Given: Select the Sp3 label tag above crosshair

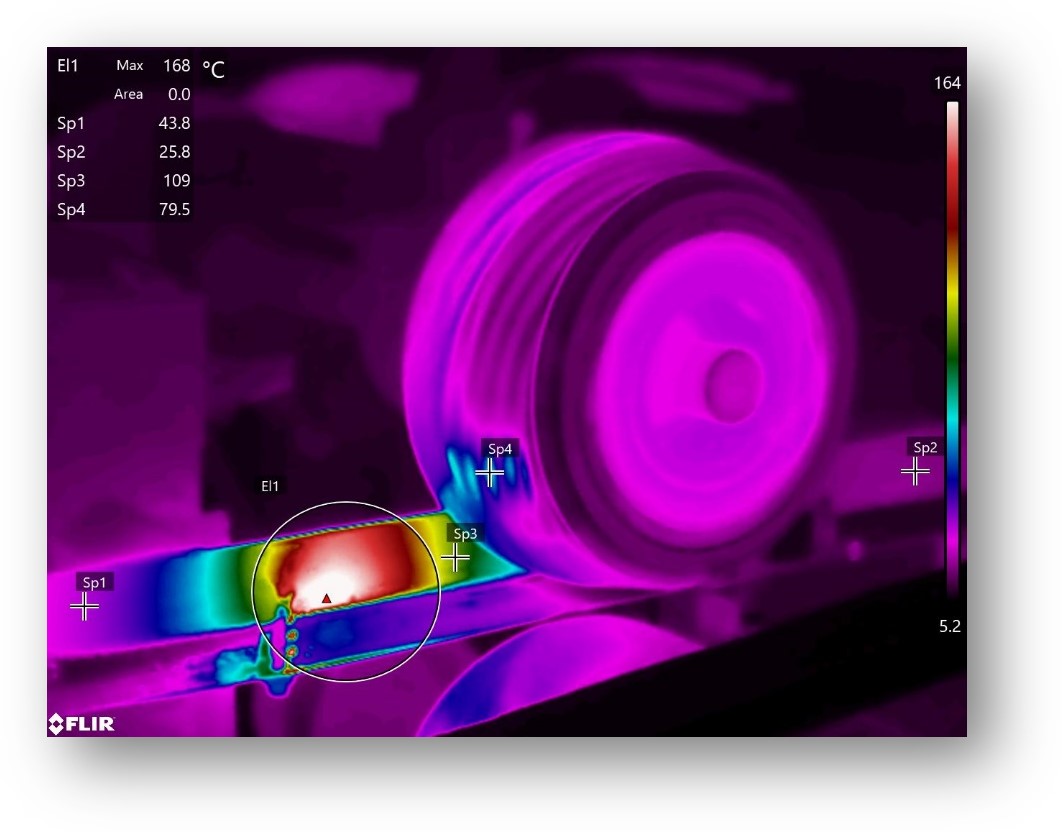Looking at the screenshot, I should pos(465,533).
